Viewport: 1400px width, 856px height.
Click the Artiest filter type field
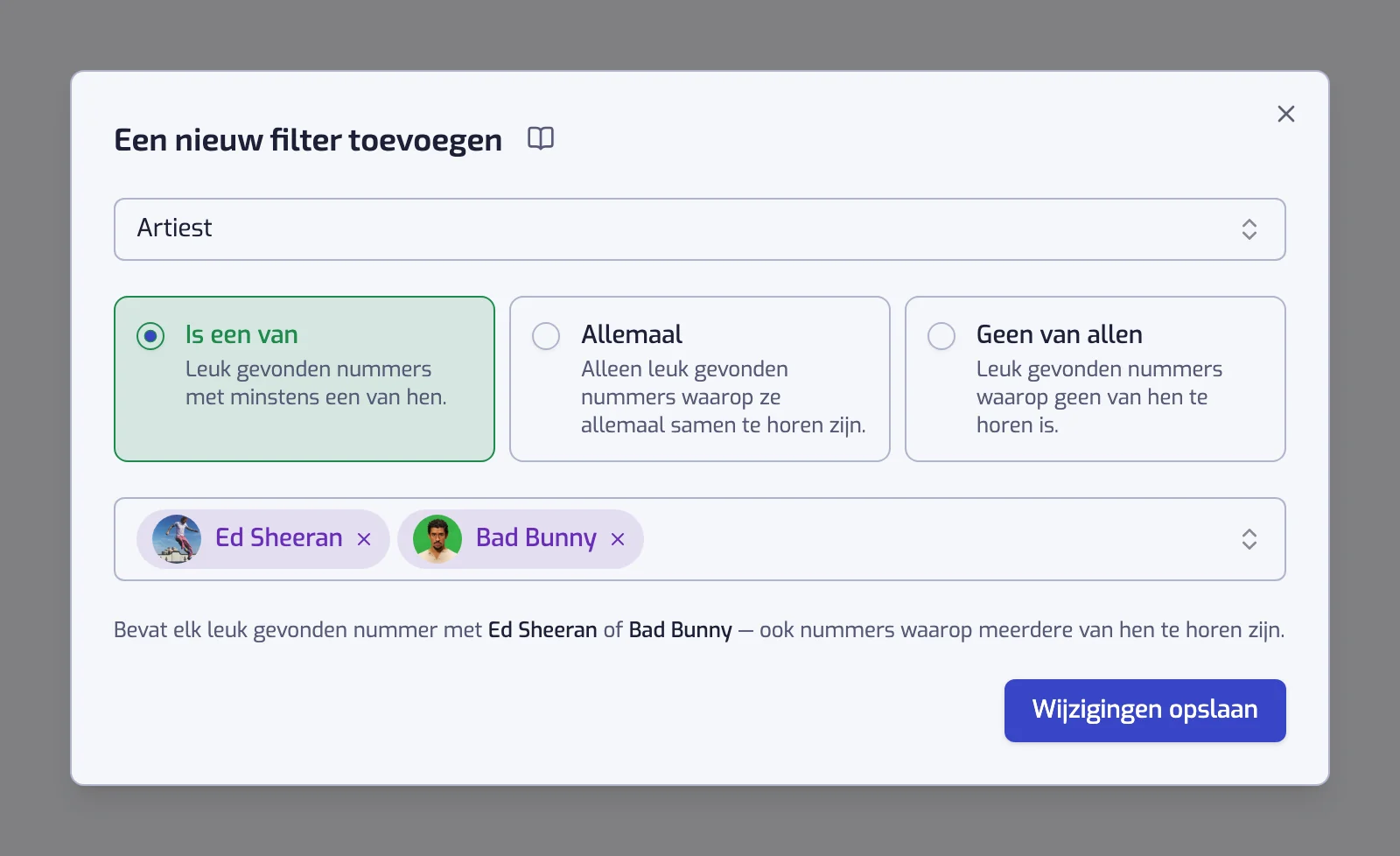[x=700, y=229]
